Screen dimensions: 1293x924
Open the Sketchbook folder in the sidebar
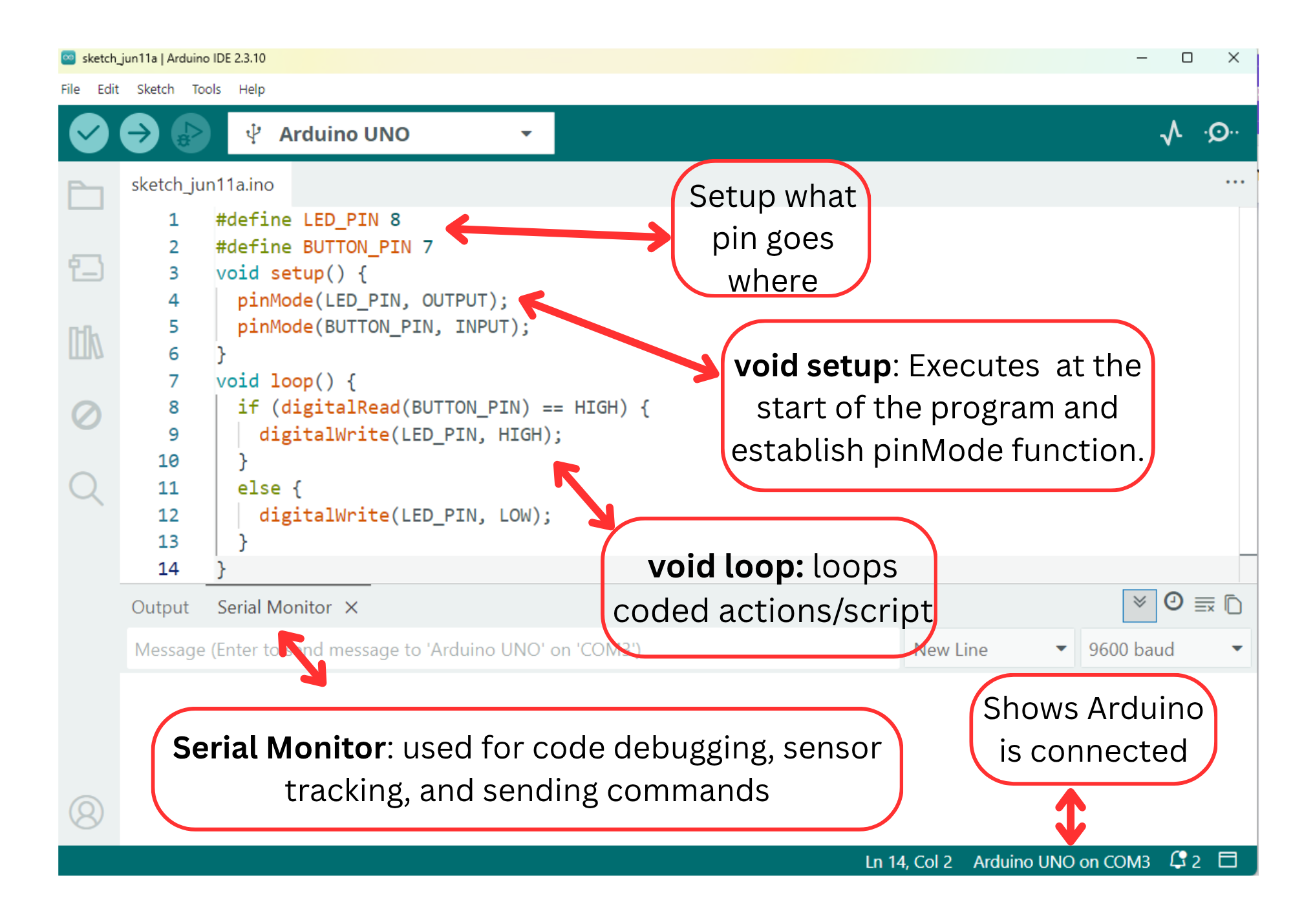86,195
